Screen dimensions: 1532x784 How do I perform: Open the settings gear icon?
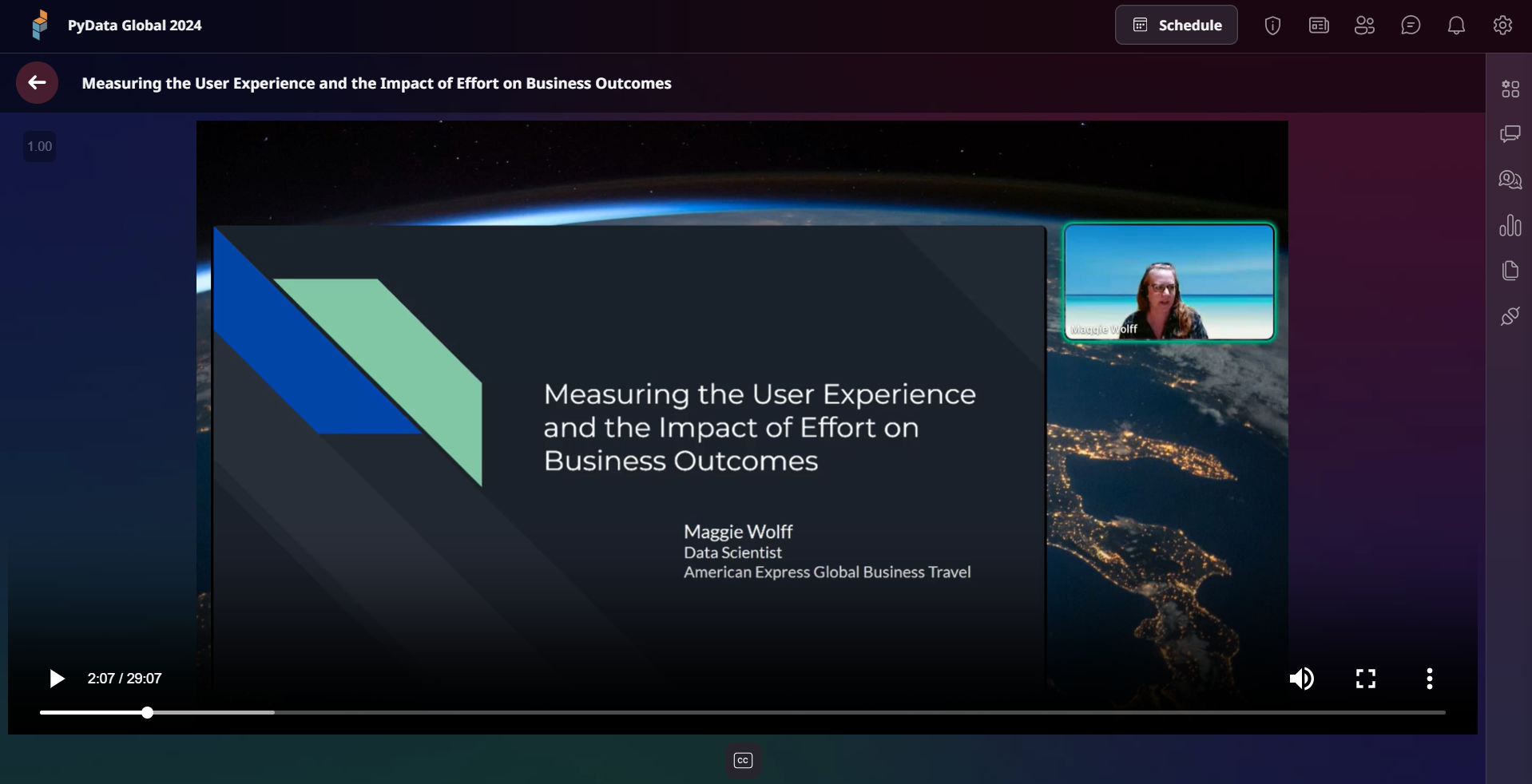(1502, 26)
